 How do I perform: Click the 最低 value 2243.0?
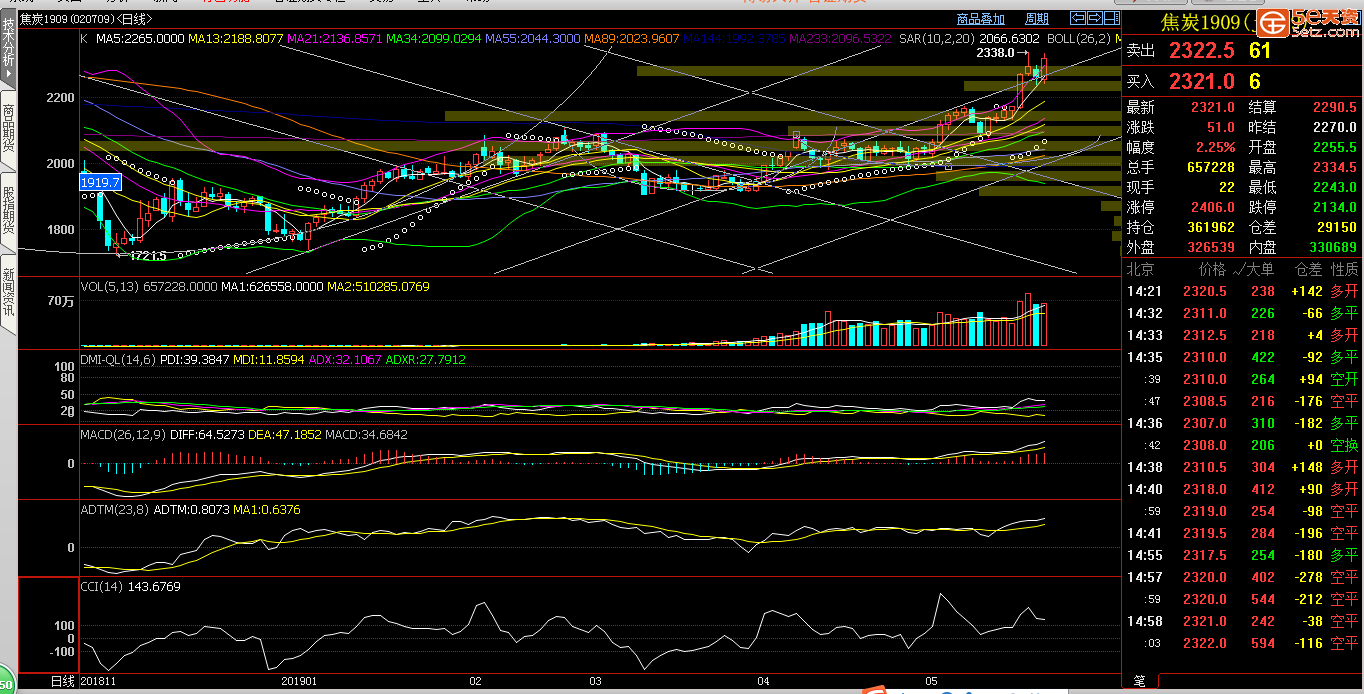tap(1335, 187)
